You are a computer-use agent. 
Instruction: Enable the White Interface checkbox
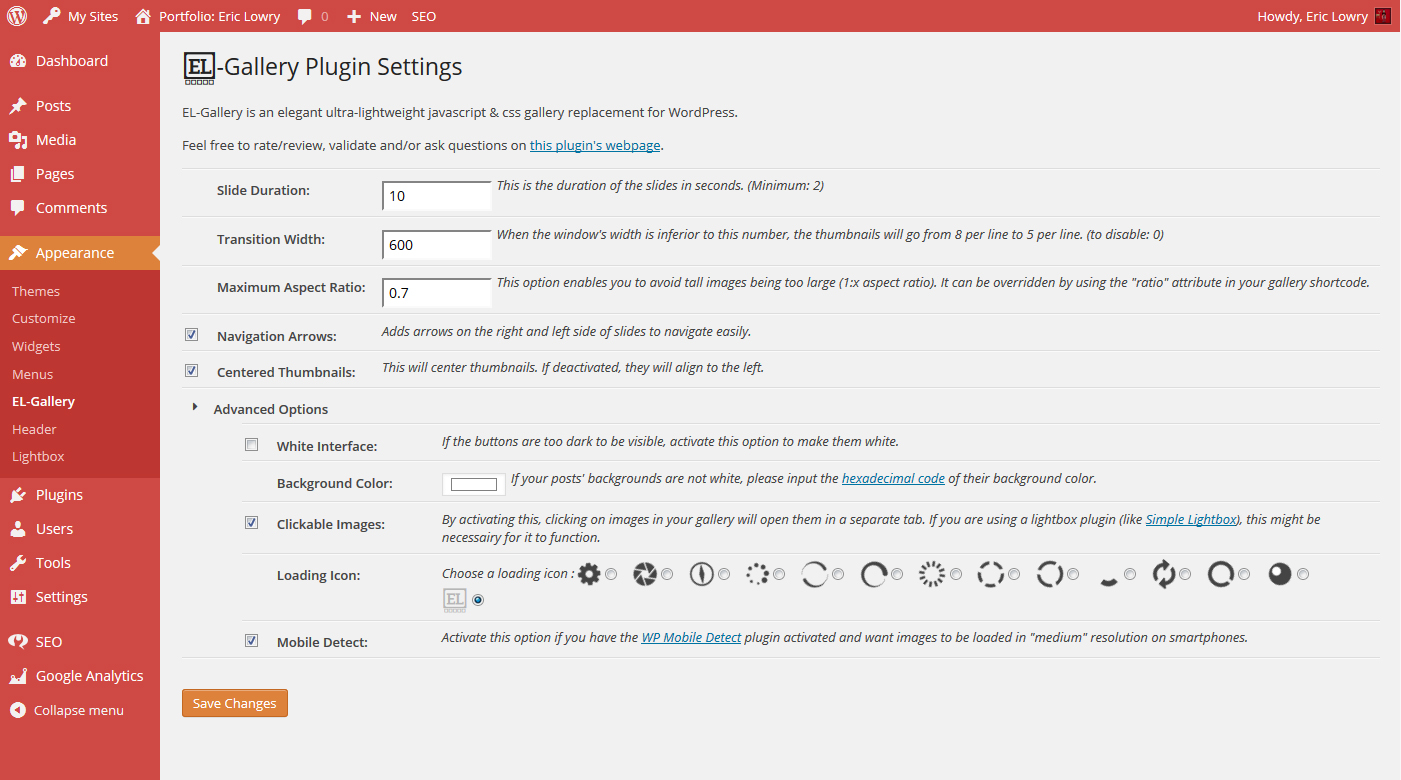(252, 445)
